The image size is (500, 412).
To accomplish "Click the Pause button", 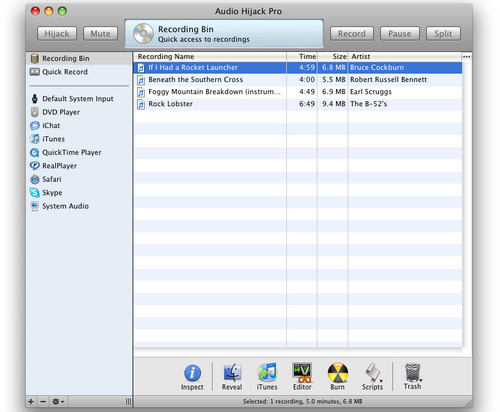I will [x=400, y=34].
